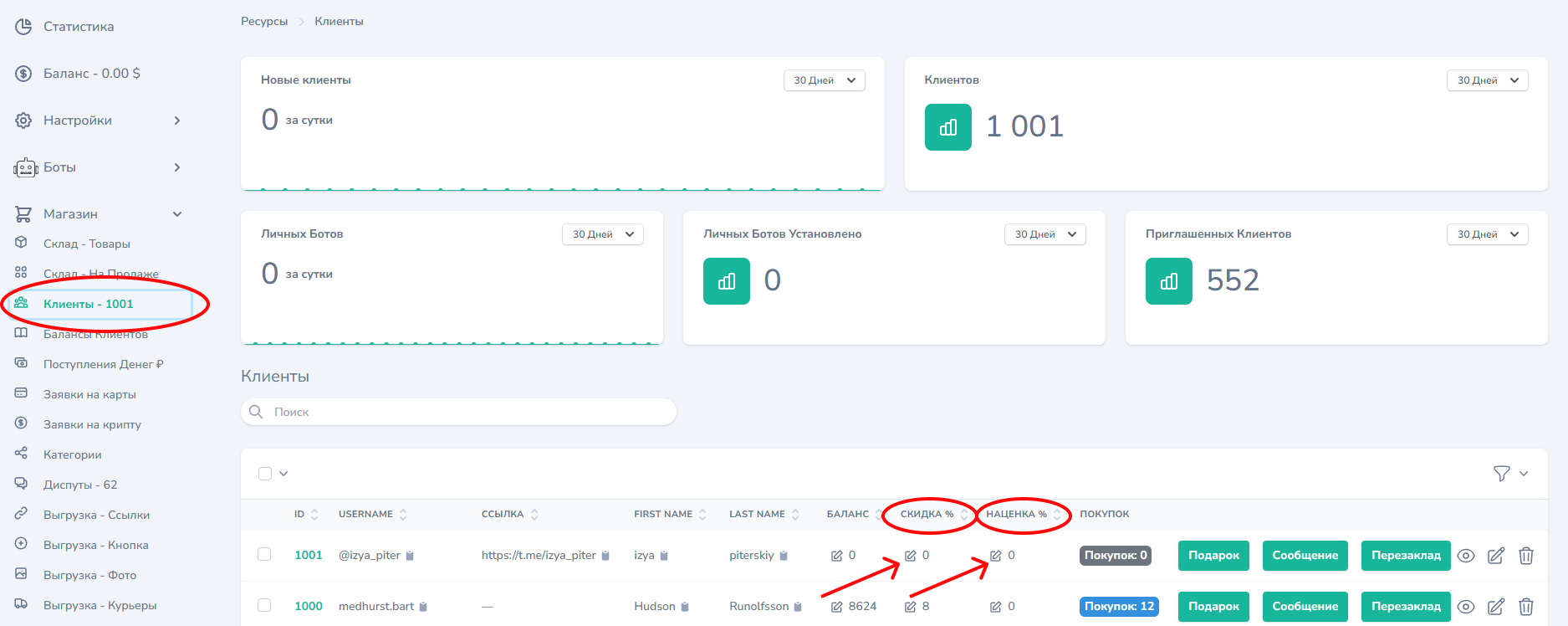The height and width of the screenshot is (626, 1568).
Task: Open Поступления Денег ₽ page
Action: click(103, 364)
